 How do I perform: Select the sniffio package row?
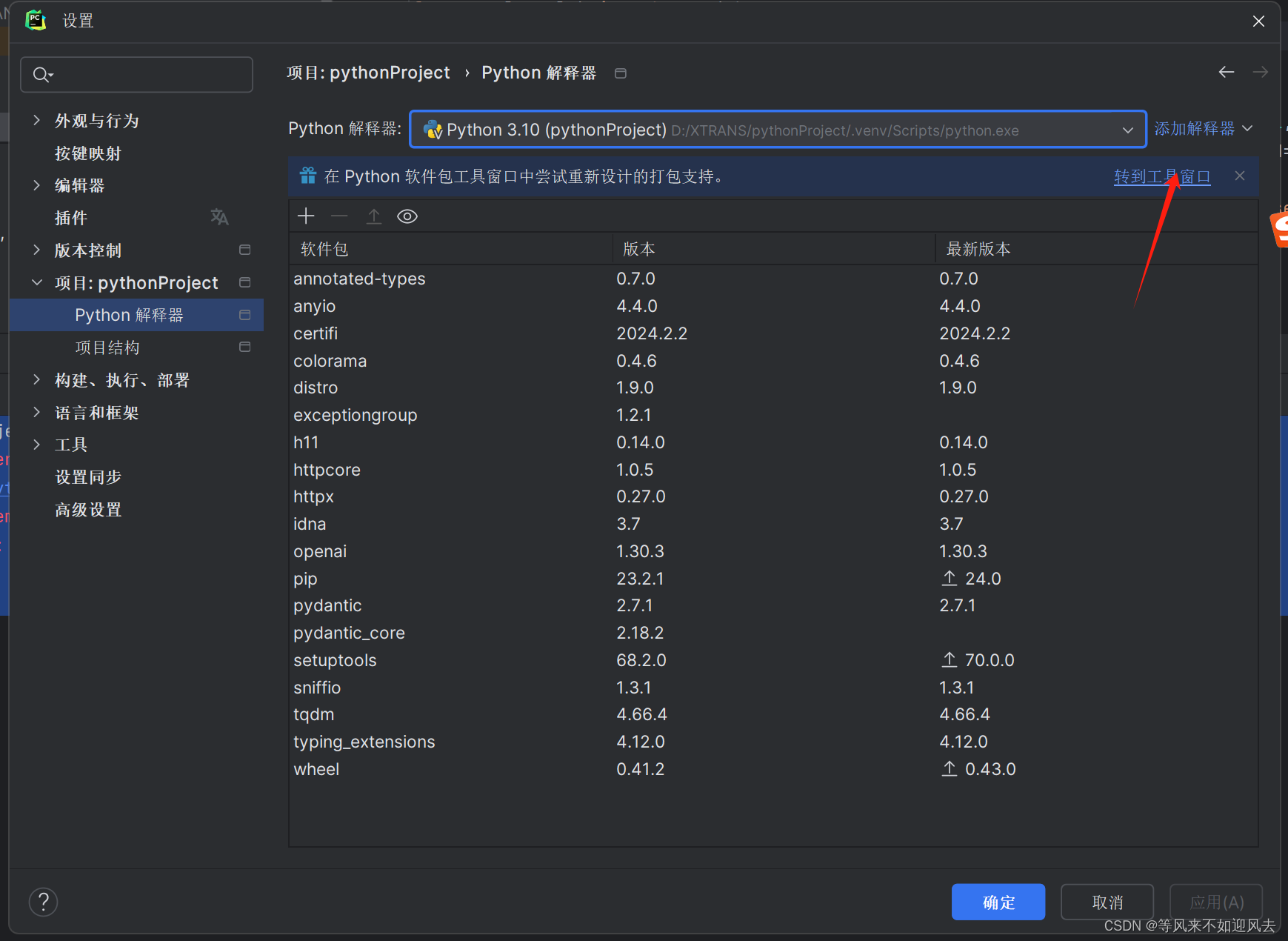tap(773, 688)
